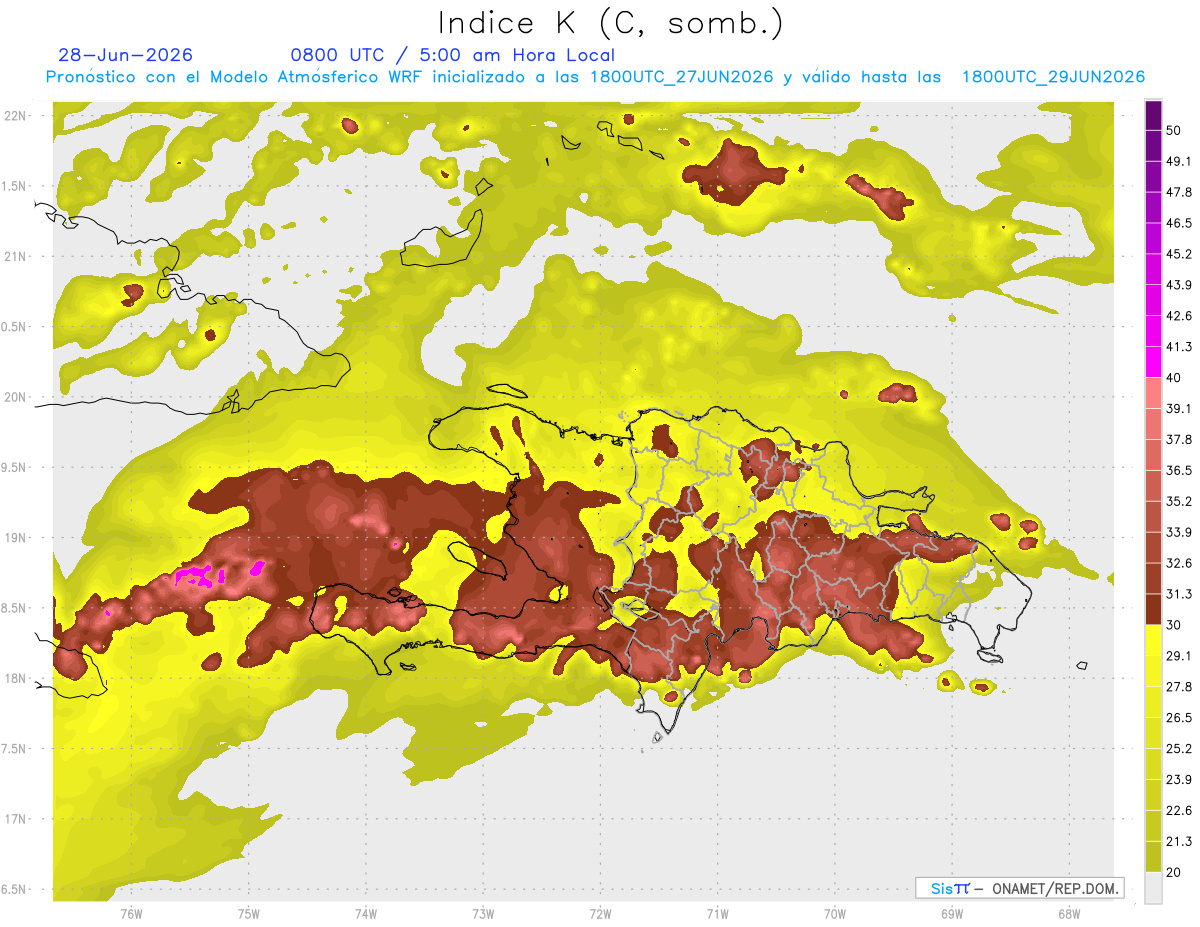Viewport: 1200px width, 927px height.
Task: Click the map title "Indice K (C, somb.)"
Action: pyautogui.click(x=611, y=23)
